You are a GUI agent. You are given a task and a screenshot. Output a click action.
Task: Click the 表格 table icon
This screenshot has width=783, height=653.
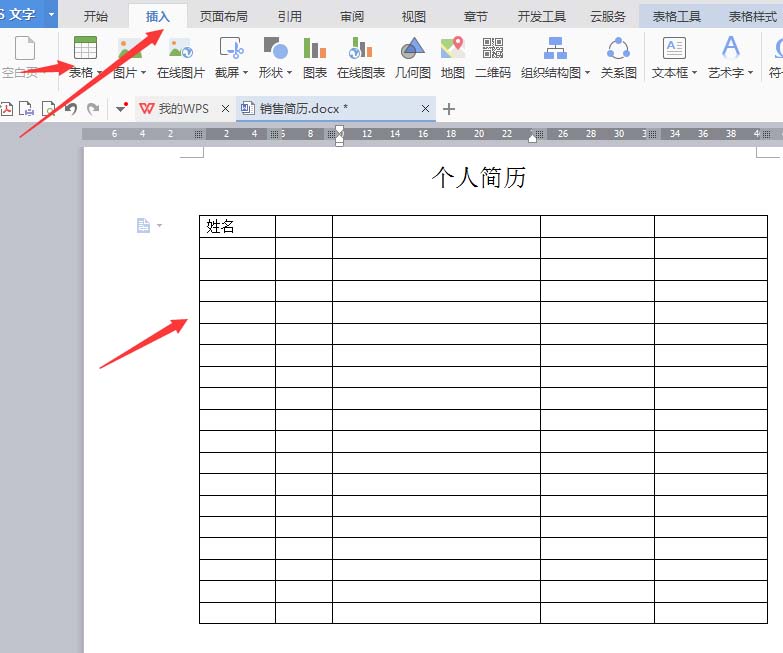[x=85, y=48]
